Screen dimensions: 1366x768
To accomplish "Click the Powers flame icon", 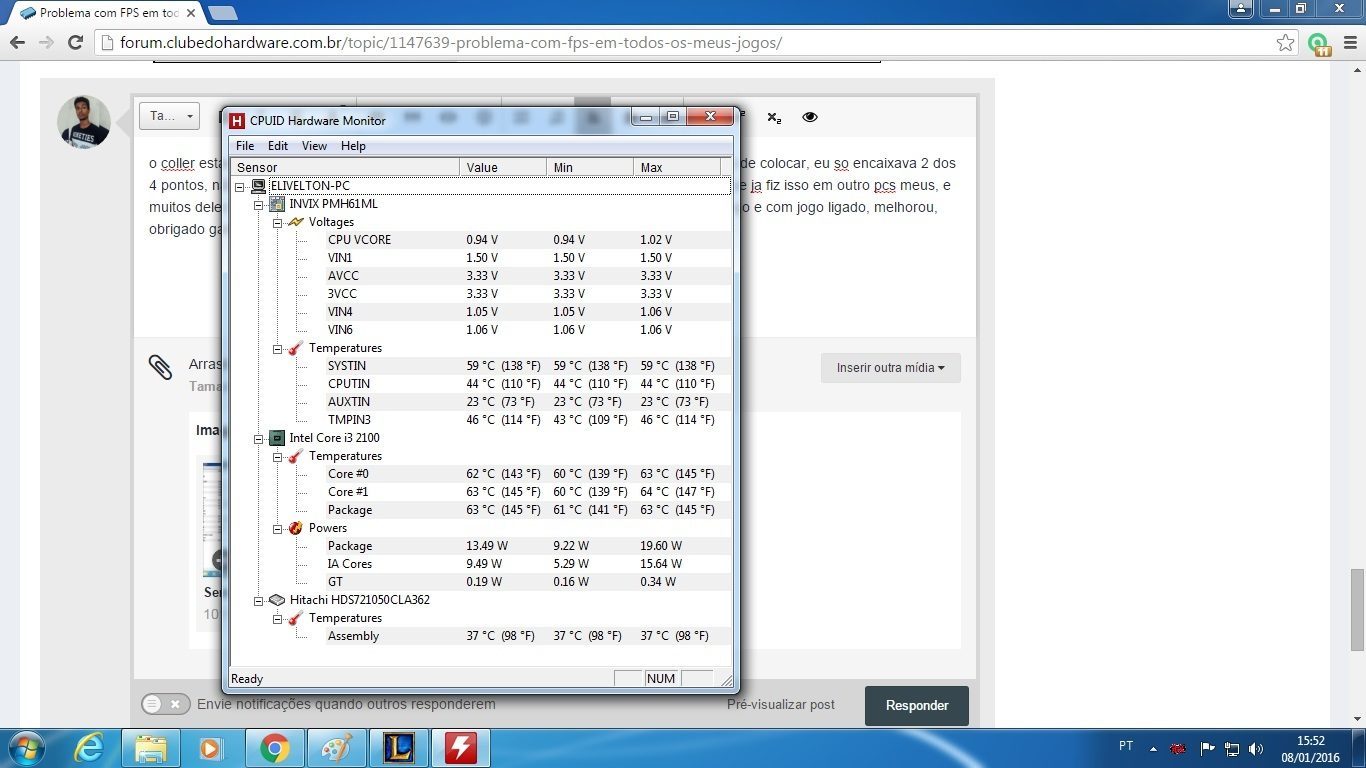I will (x=296, y=528).
